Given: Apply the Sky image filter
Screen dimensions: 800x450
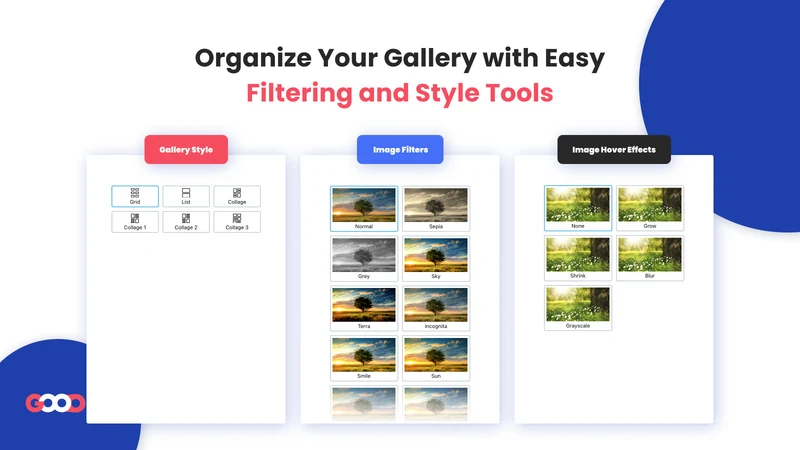Looking at the screenshot, I should pos(436,259).
